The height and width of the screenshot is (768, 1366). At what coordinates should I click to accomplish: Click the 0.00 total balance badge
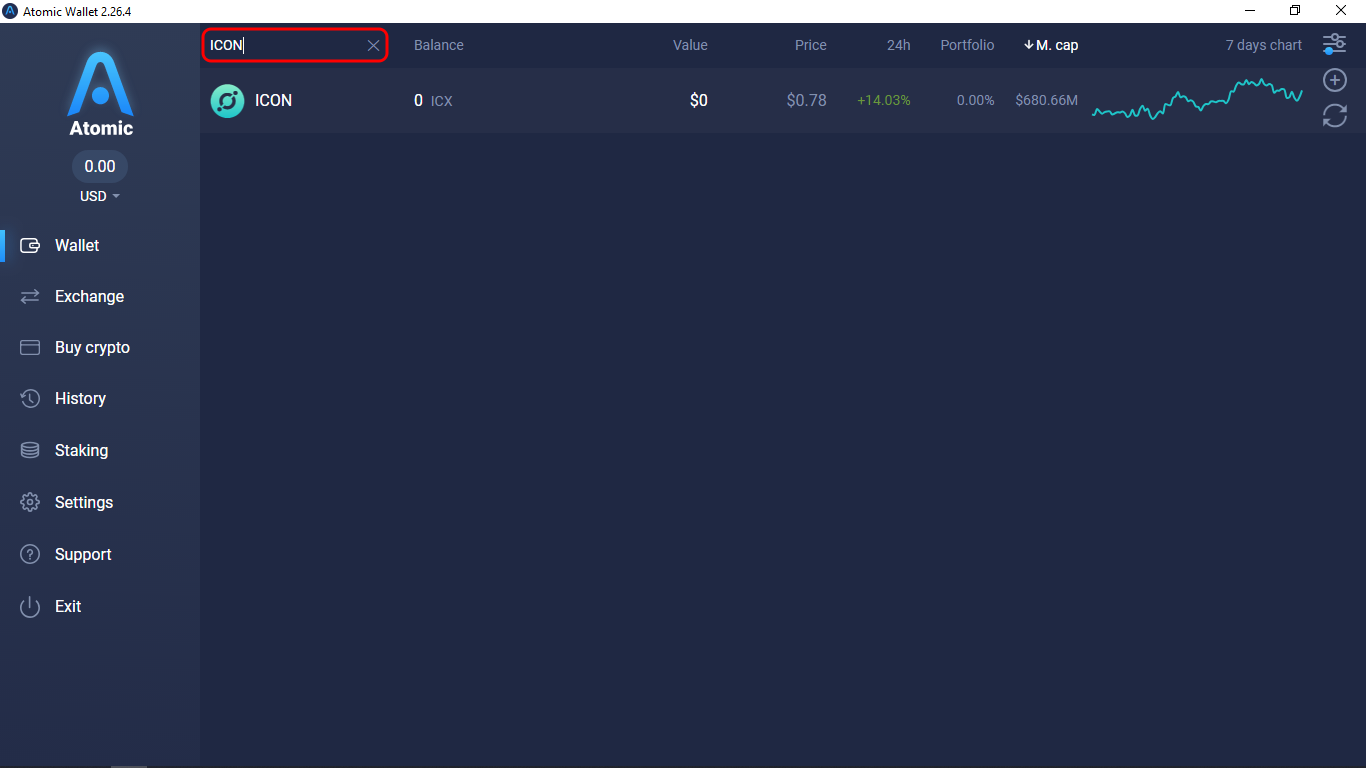point(100,166)
